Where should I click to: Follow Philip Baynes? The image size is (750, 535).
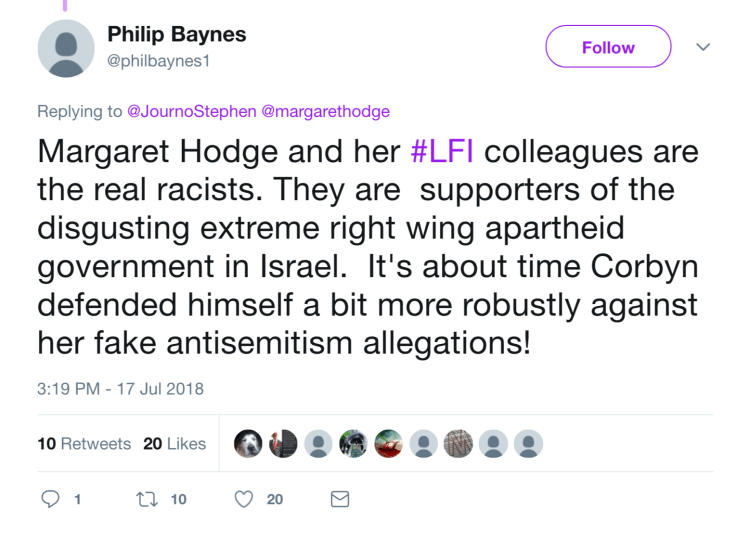click(608, 47)
